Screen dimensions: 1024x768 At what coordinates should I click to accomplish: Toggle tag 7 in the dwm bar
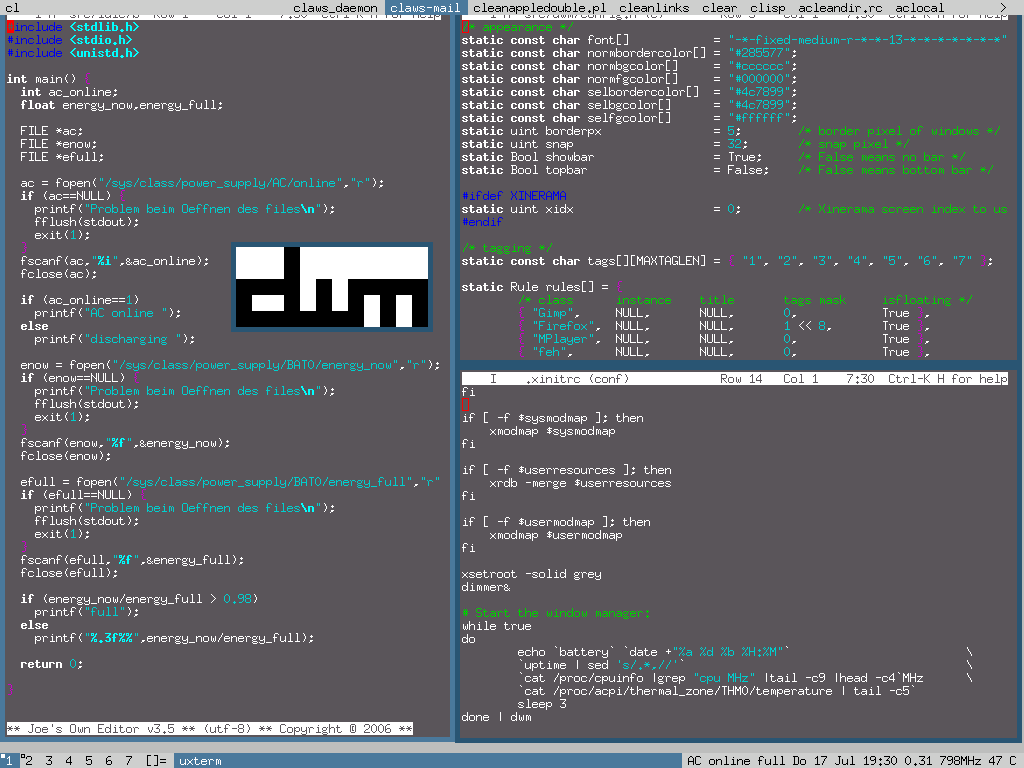point(129,759)
